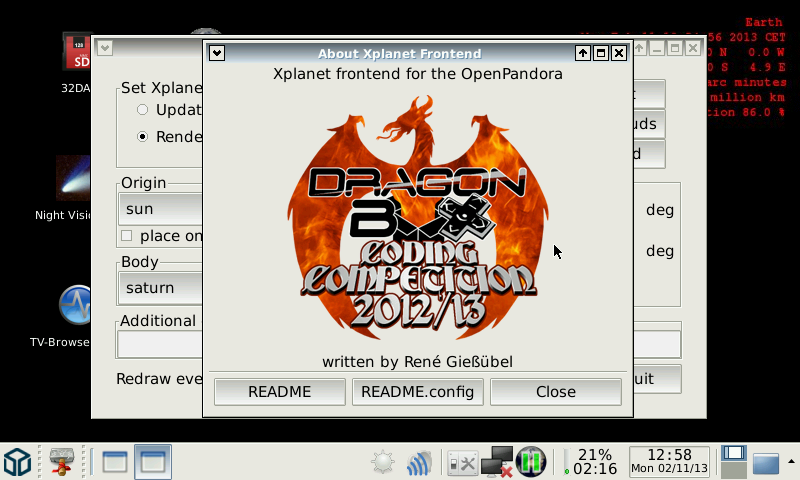The width and height of the screenshot is (800, 480).
Task: Open the Origin dropdown showing sun
Action: [160, 210]
